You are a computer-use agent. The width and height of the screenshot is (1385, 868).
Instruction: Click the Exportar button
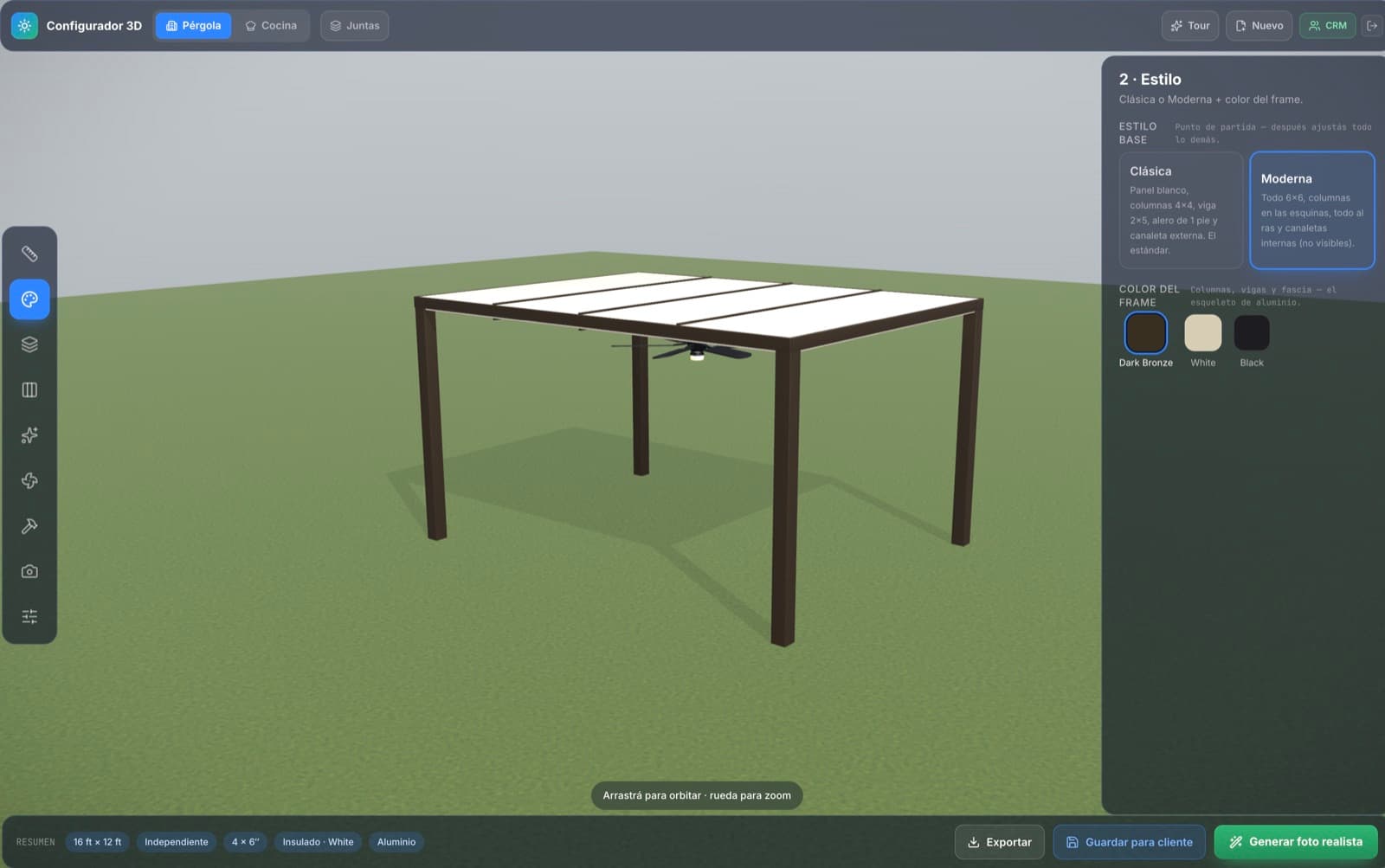point(1000,842)
